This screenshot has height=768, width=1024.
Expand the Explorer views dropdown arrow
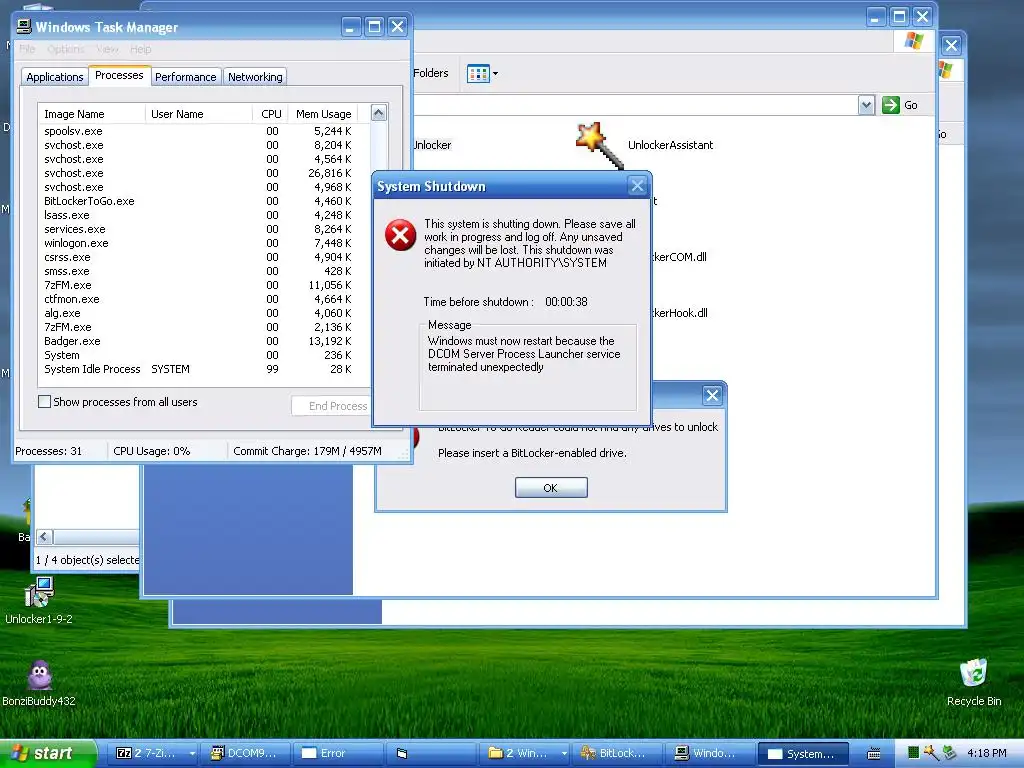click(495, 74)
